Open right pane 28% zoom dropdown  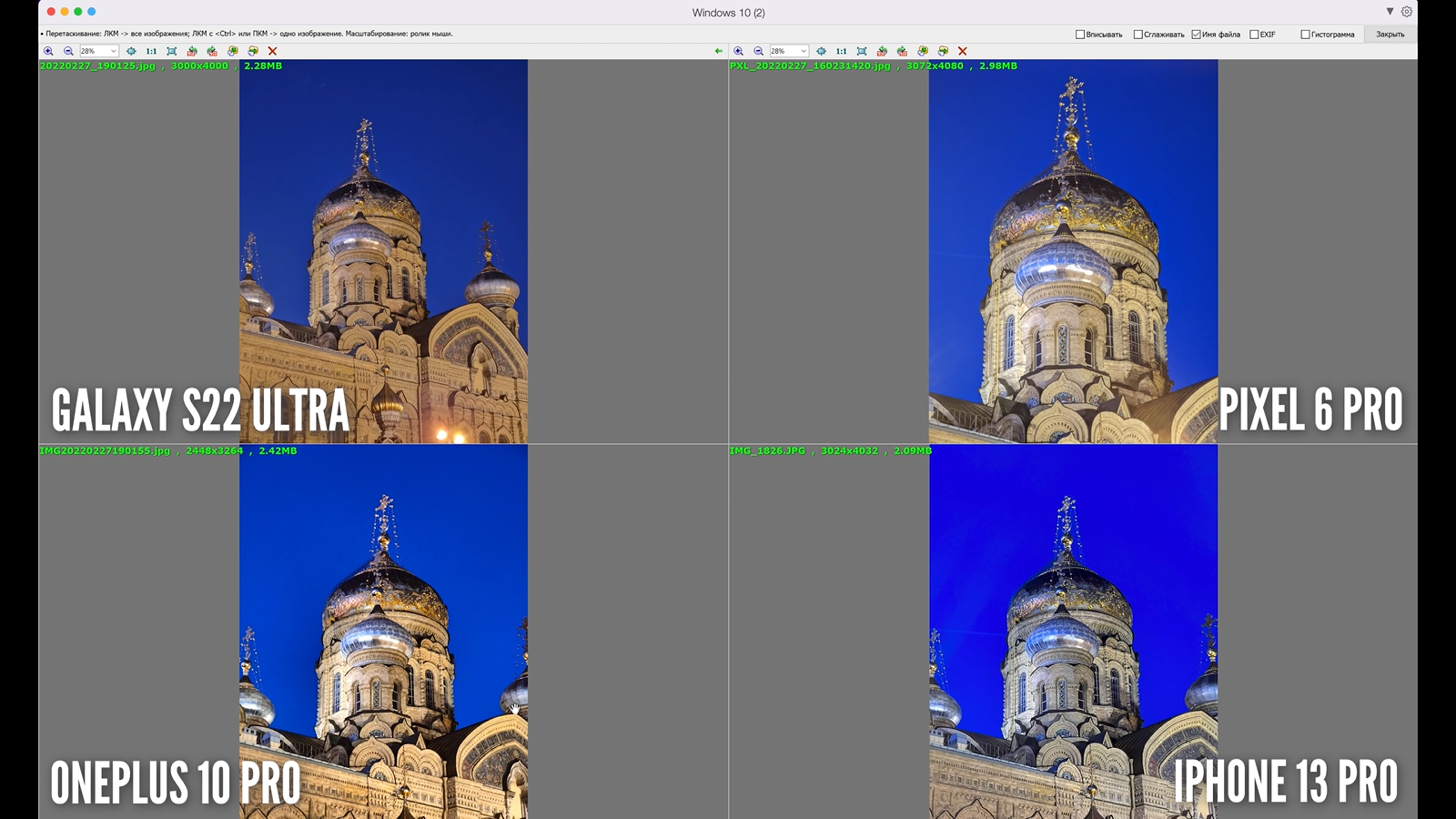coord(803,51)
